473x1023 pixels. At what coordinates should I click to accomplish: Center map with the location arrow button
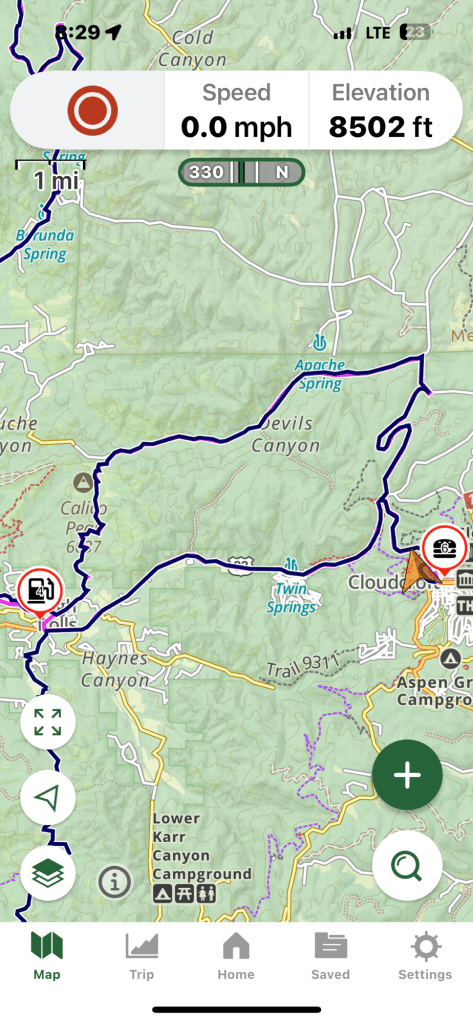coord(48,797)
